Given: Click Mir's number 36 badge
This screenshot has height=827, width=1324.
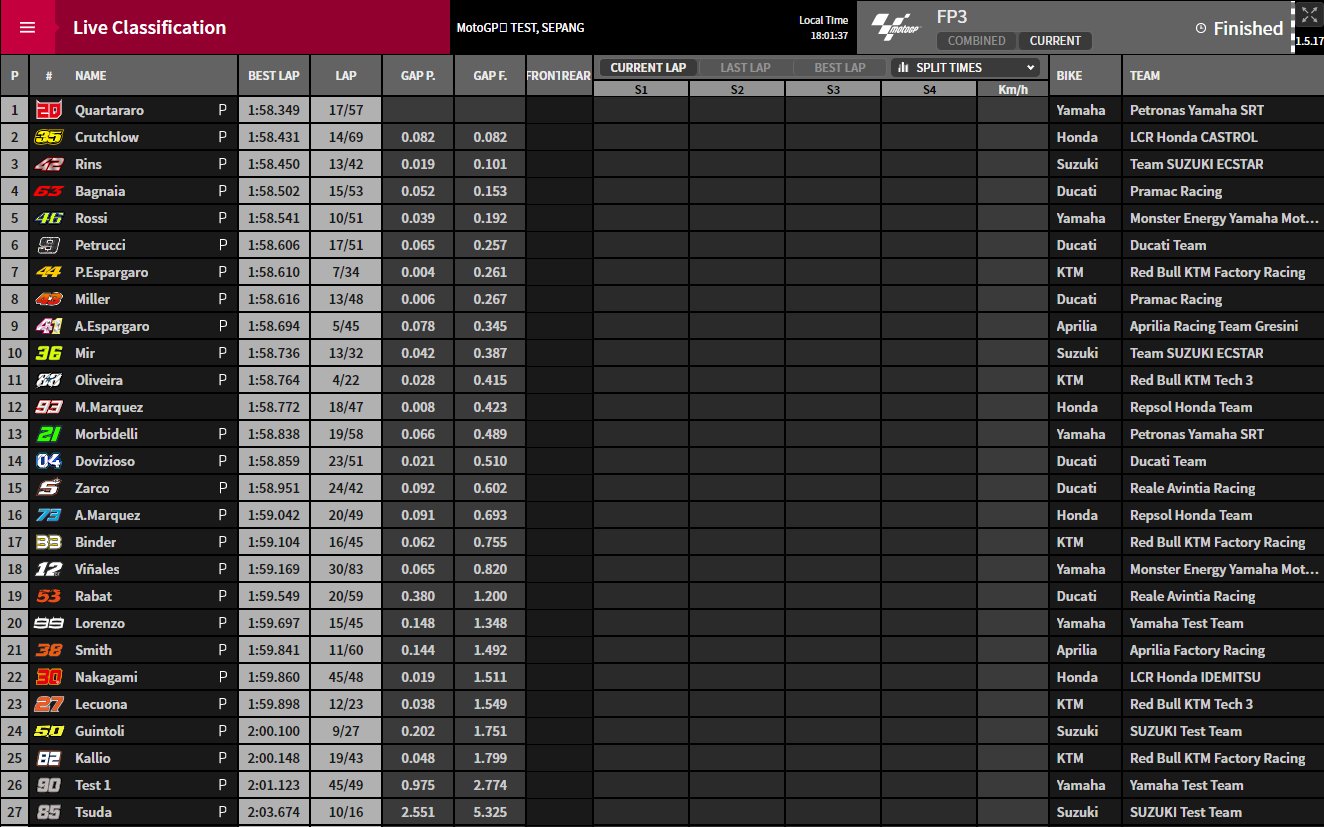Looking at the screenshot, I should pos(48,353).
